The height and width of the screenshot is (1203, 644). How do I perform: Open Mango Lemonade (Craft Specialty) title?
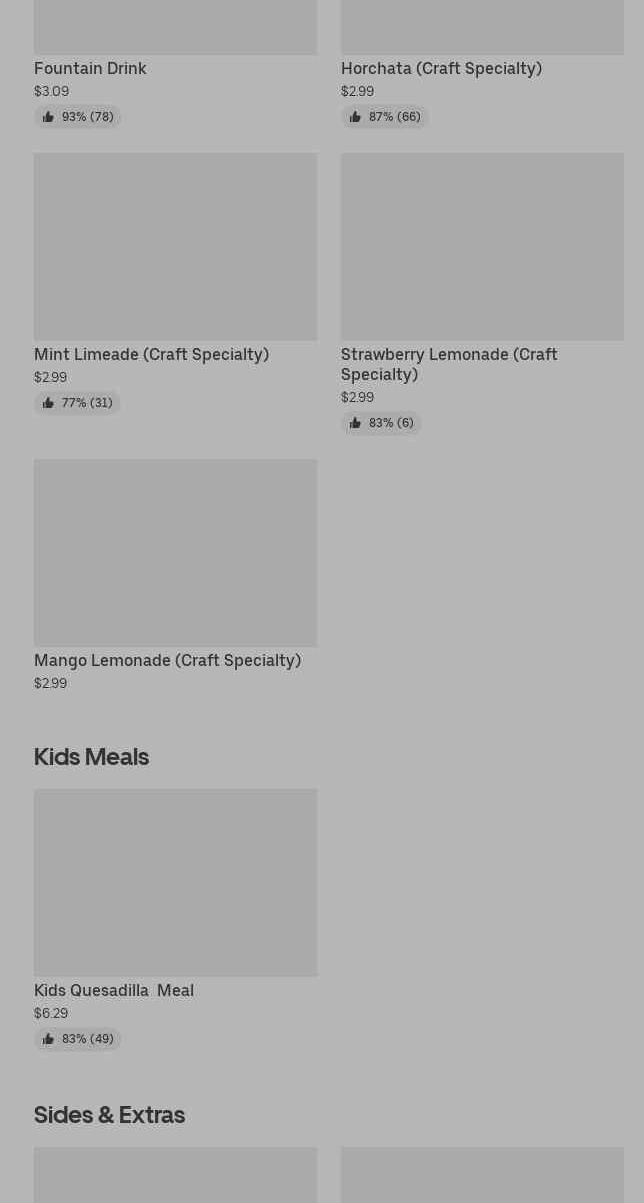(x=167, y=660)
